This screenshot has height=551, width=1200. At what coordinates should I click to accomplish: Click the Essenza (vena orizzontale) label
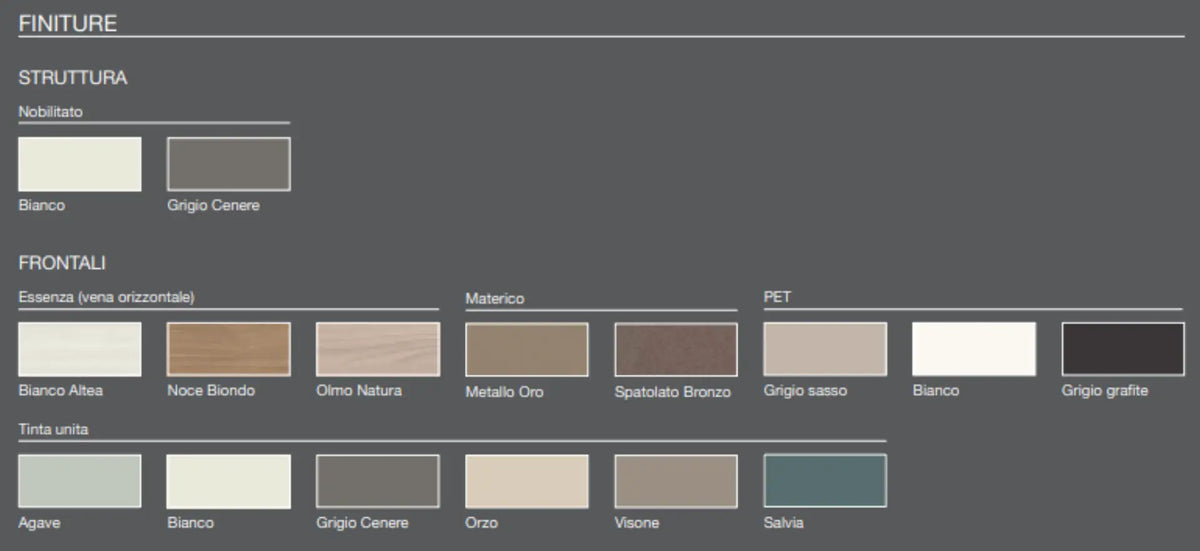(106, 298)
